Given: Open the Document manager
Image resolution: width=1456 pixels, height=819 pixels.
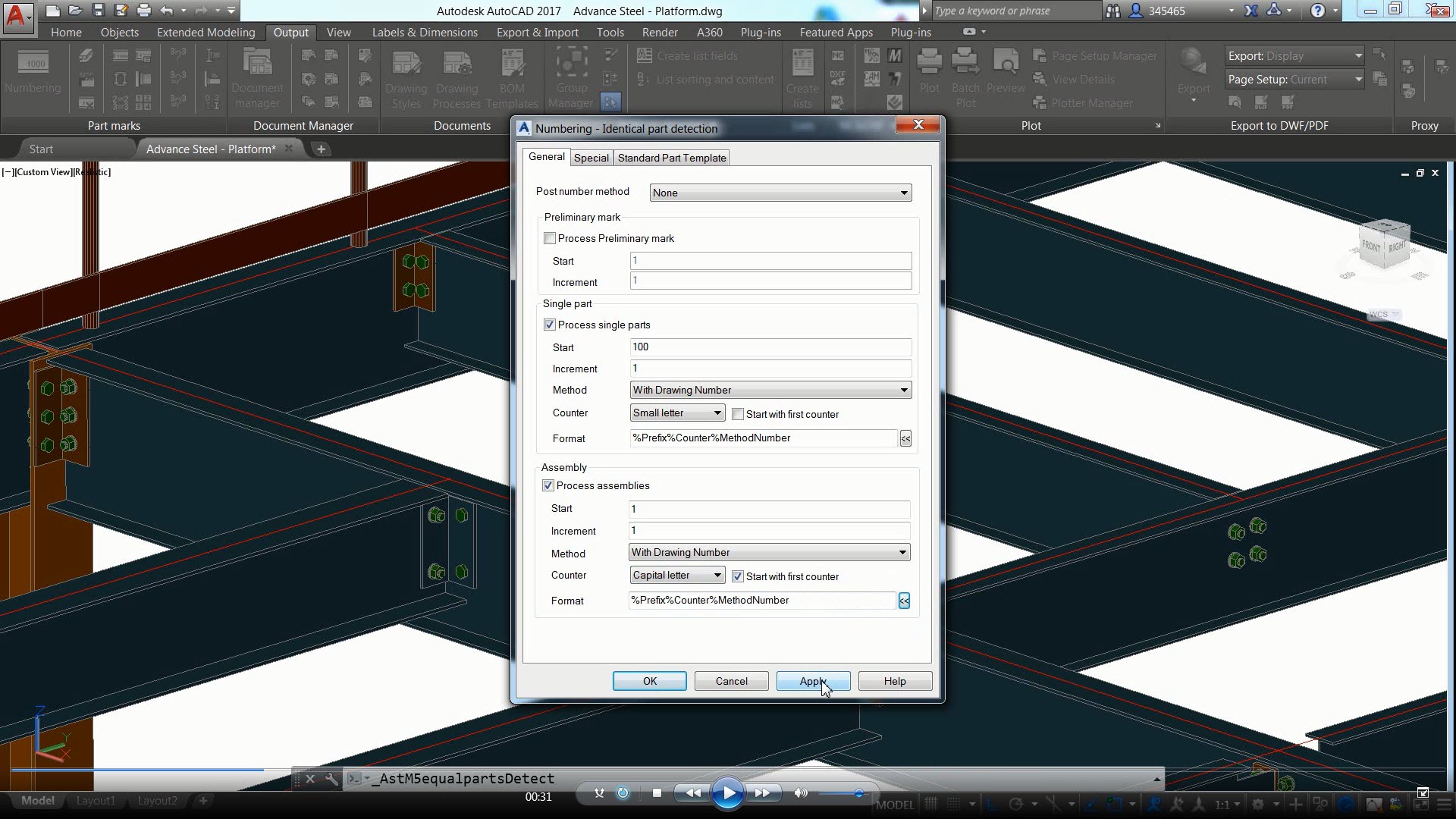Looking at the screenshot, I should click(258, 76).
